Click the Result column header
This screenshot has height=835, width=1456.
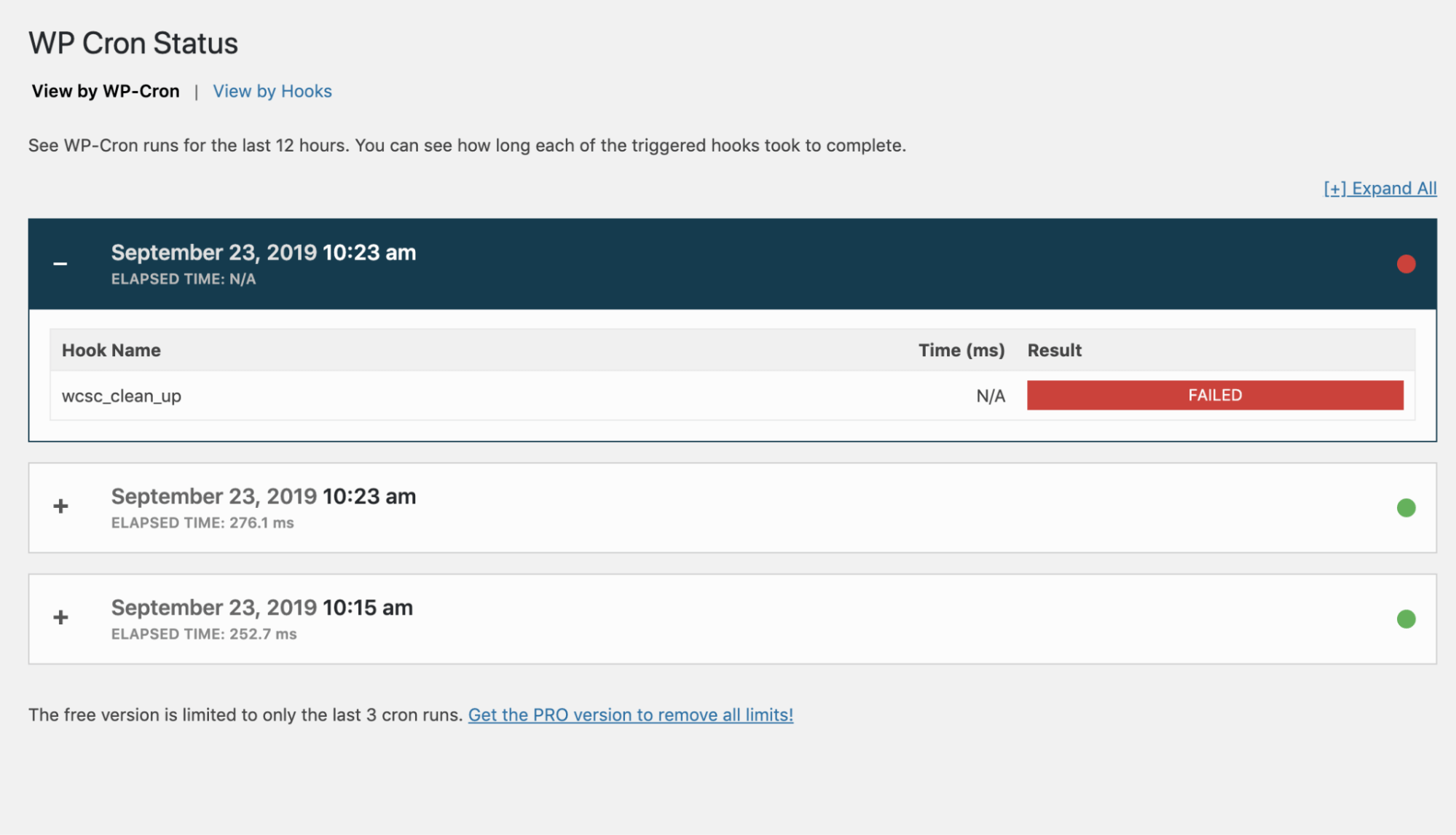(x=1055, y=350)
